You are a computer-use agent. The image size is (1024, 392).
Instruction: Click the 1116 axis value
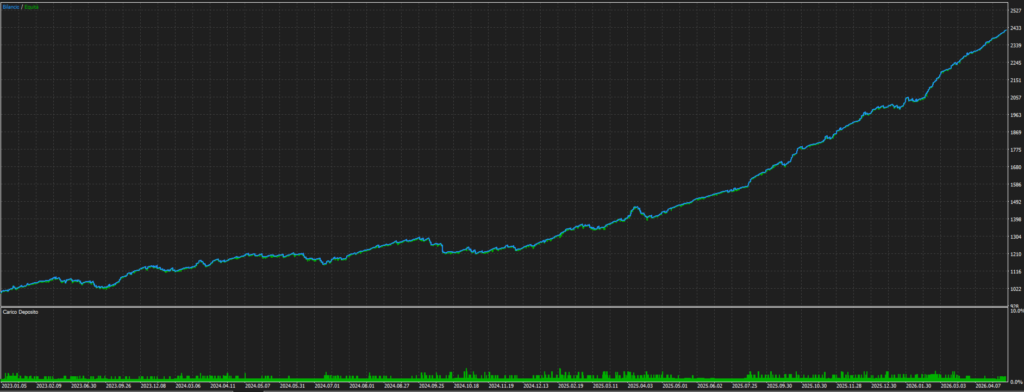(1016, 272)
